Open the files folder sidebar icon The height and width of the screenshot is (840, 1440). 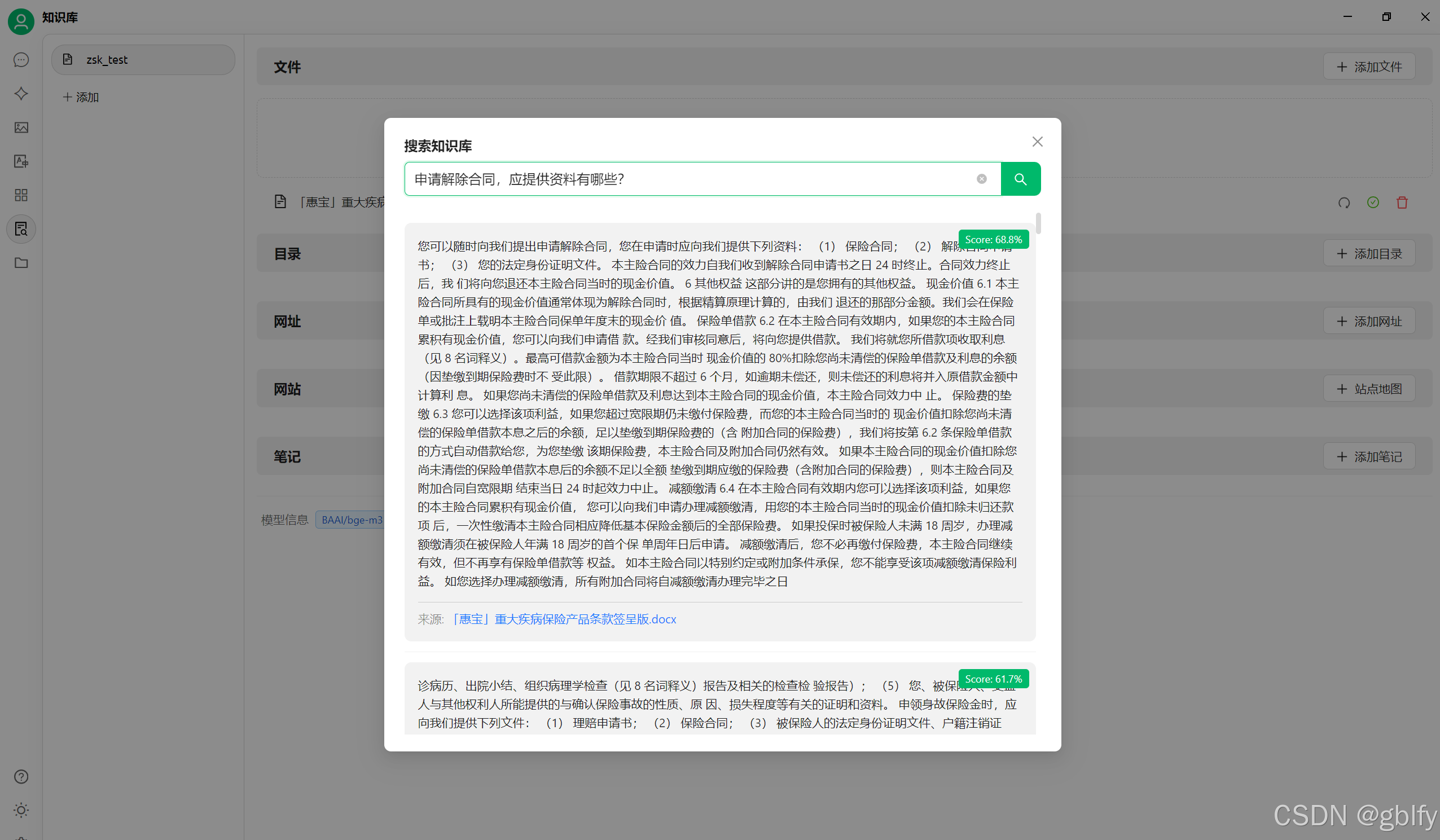point(21,263)
